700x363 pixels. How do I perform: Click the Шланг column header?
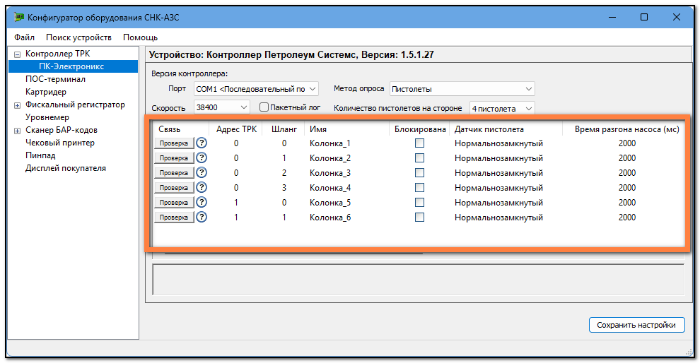coord(284,129)
